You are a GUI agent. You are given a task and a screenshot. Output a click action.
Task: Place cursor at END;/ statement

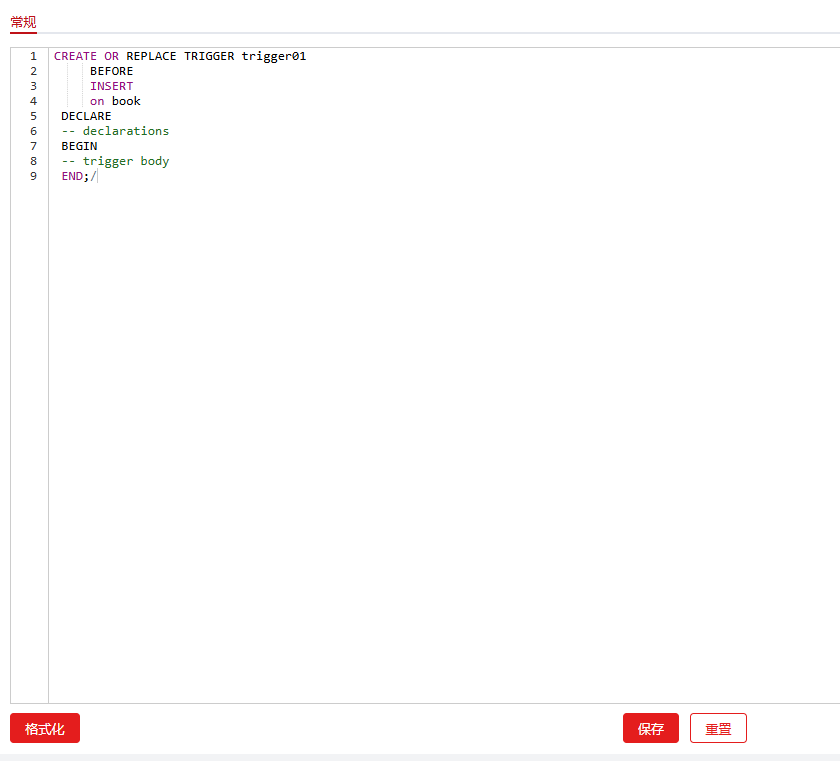click(79, 176)
